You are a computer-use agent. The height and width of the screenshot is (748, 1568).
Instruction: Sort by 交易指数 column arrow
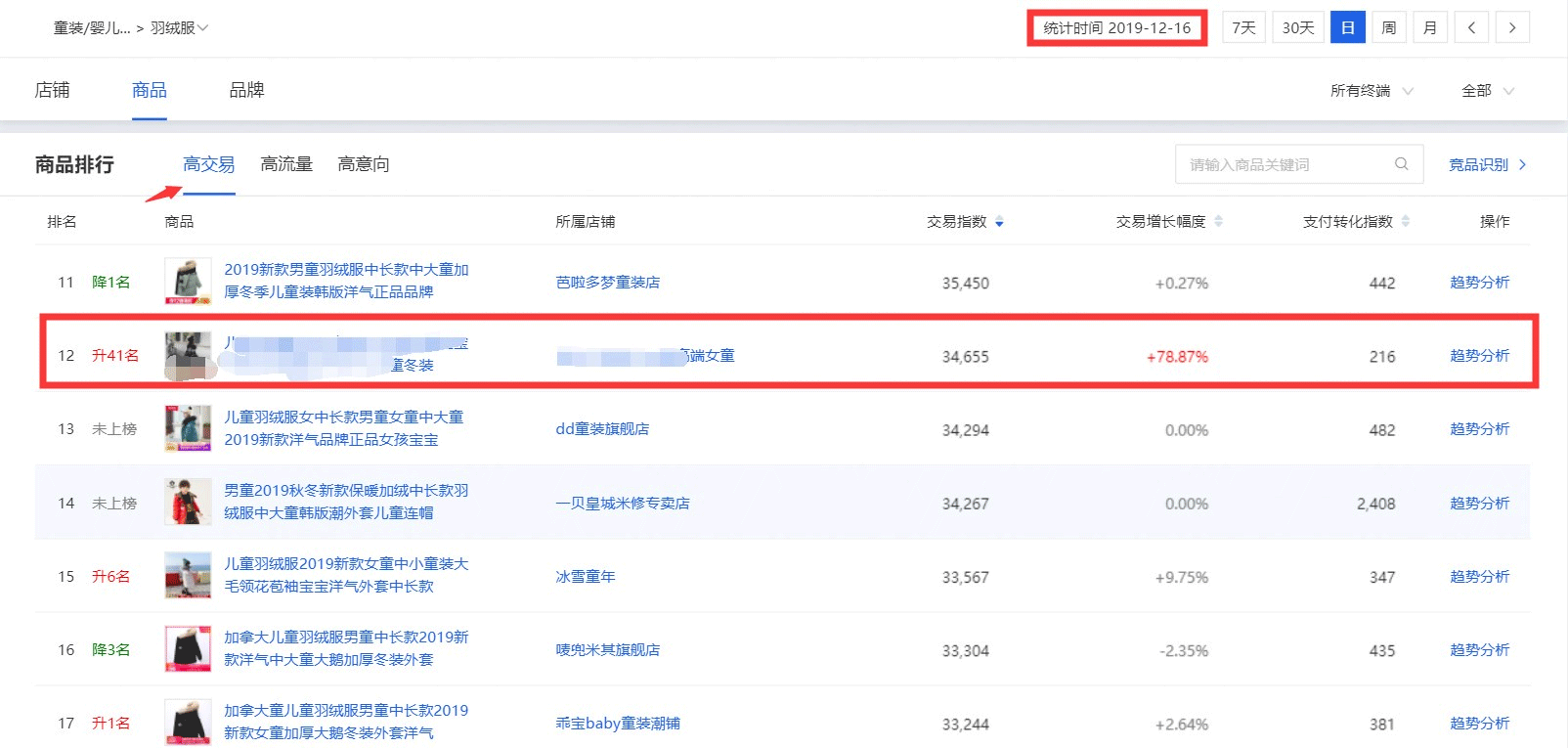coord(999,223)
